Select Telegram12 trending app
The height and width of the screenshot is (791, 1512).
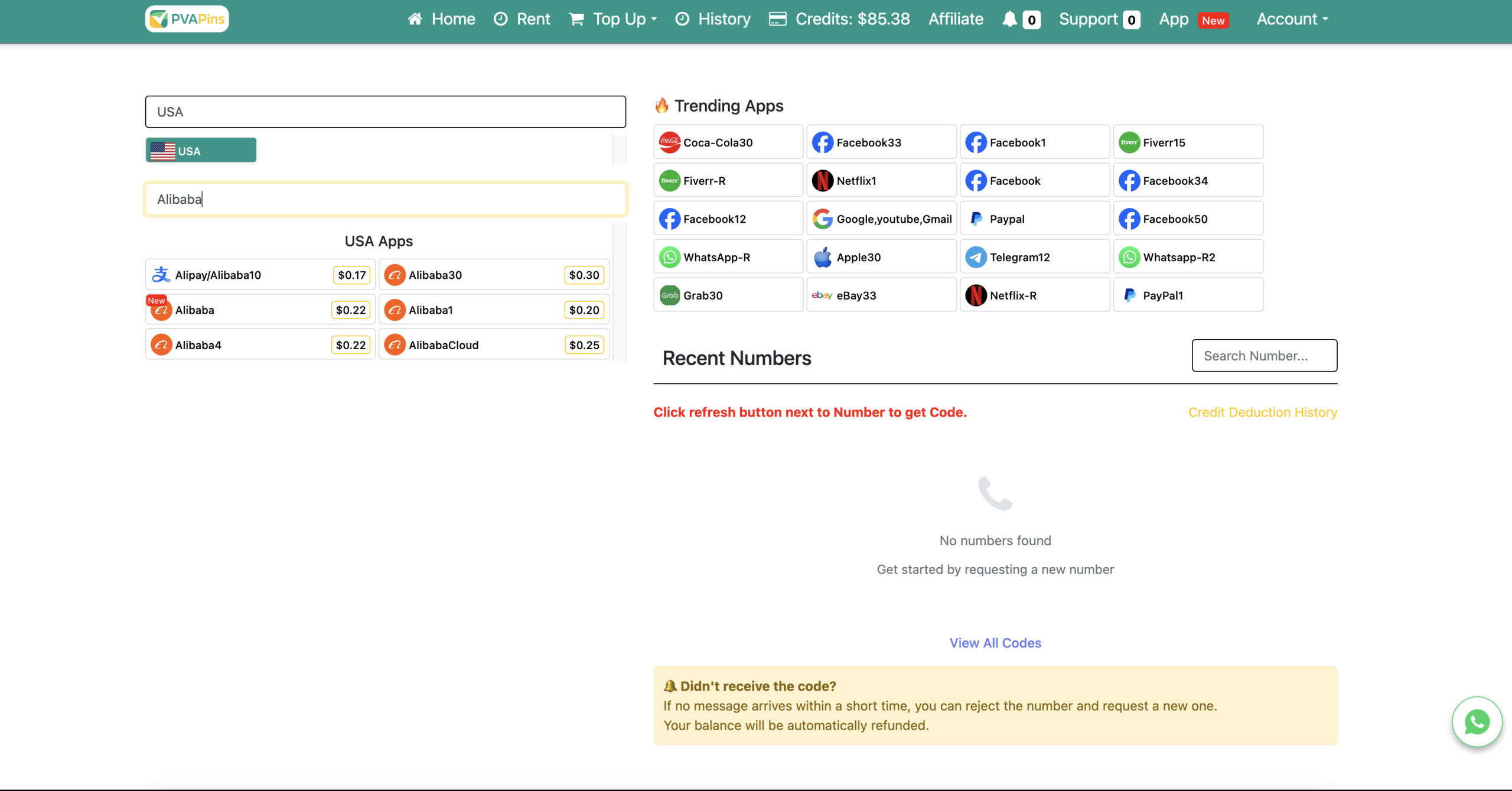click(1035, 257)
